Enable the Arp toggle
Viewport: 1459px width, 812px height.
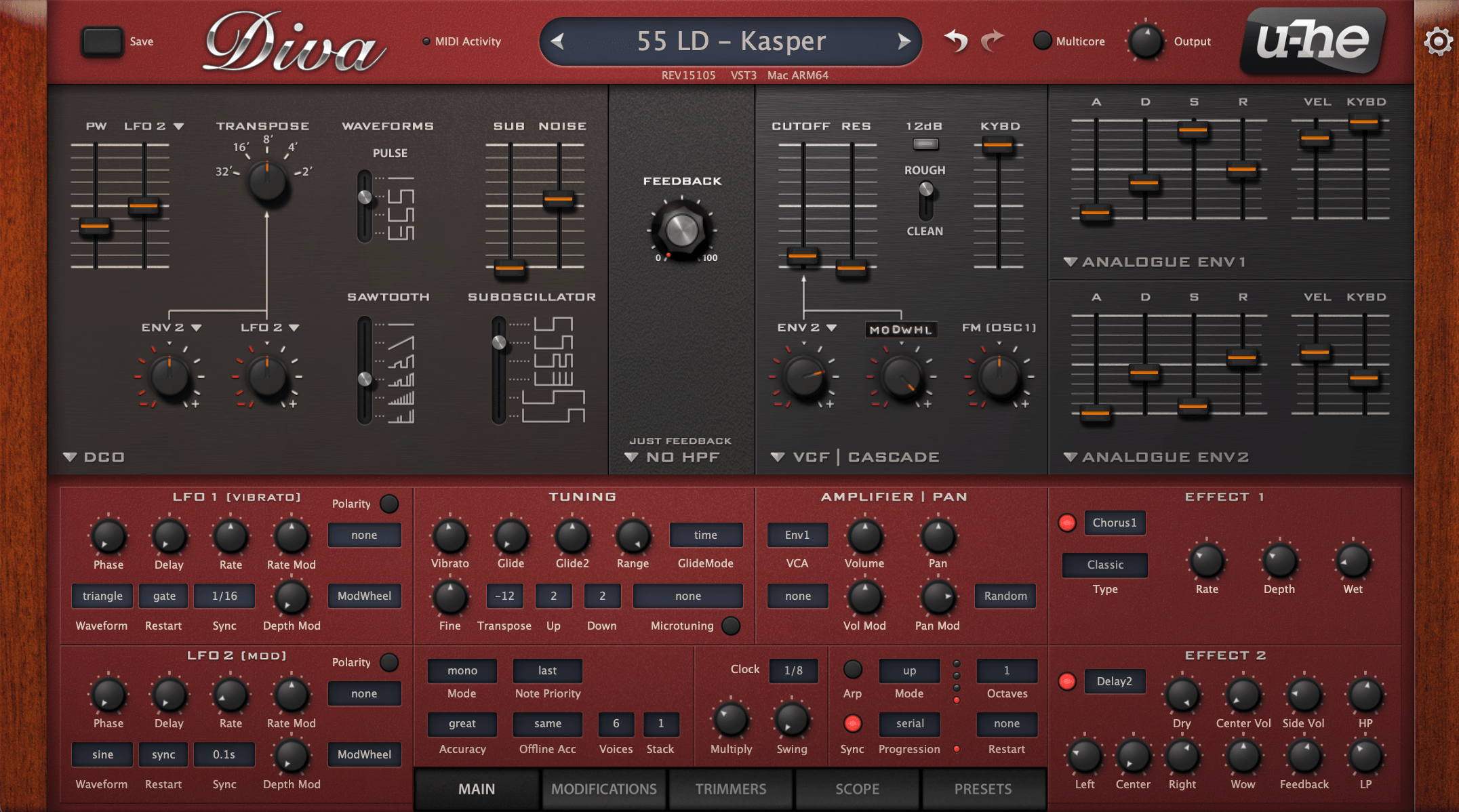tap(852, 670)
